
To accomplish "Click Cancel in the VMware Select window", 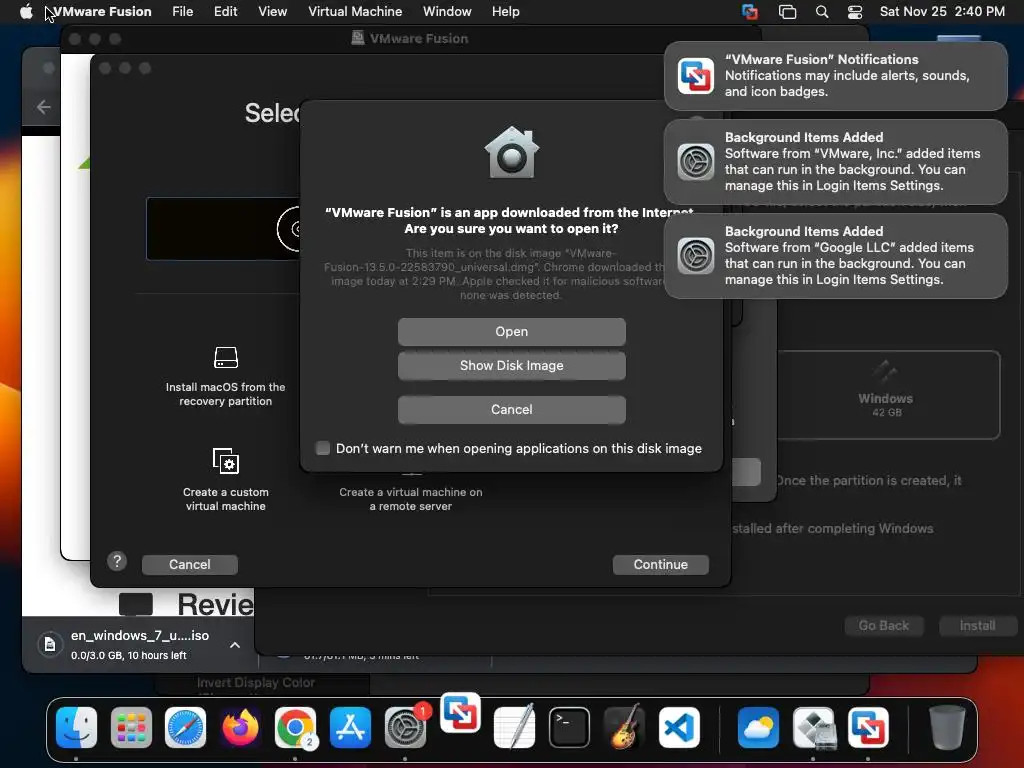I will coord(189,564).
